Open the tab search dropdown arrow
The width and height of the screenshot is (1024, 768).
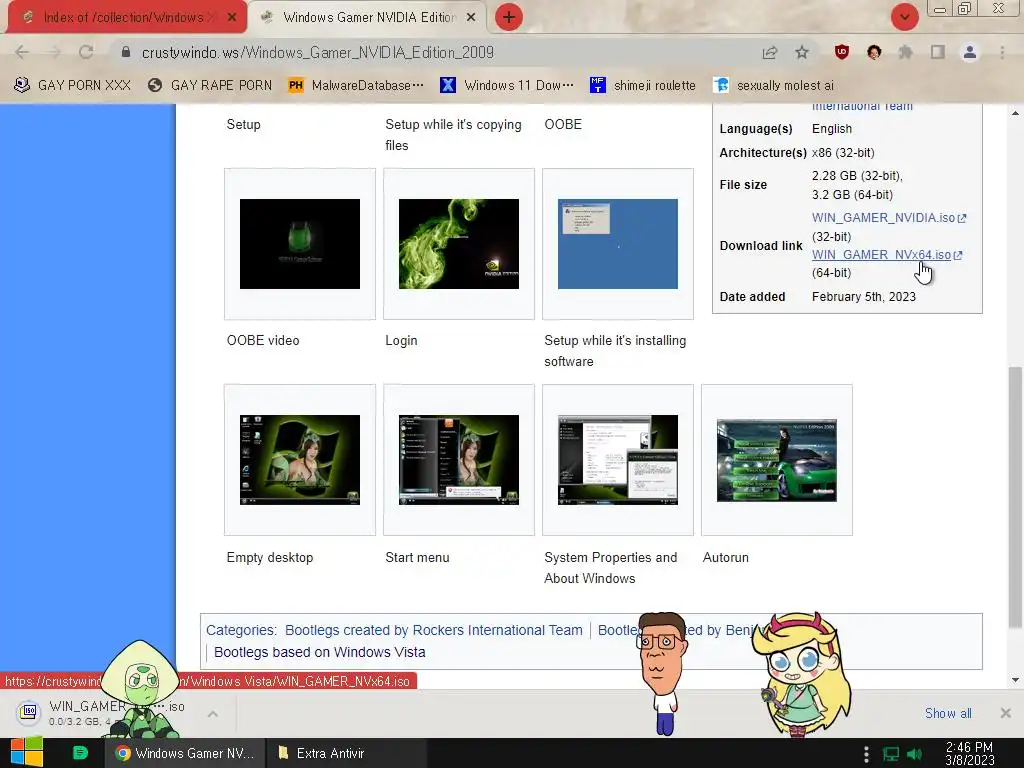(x=905, y=17)
